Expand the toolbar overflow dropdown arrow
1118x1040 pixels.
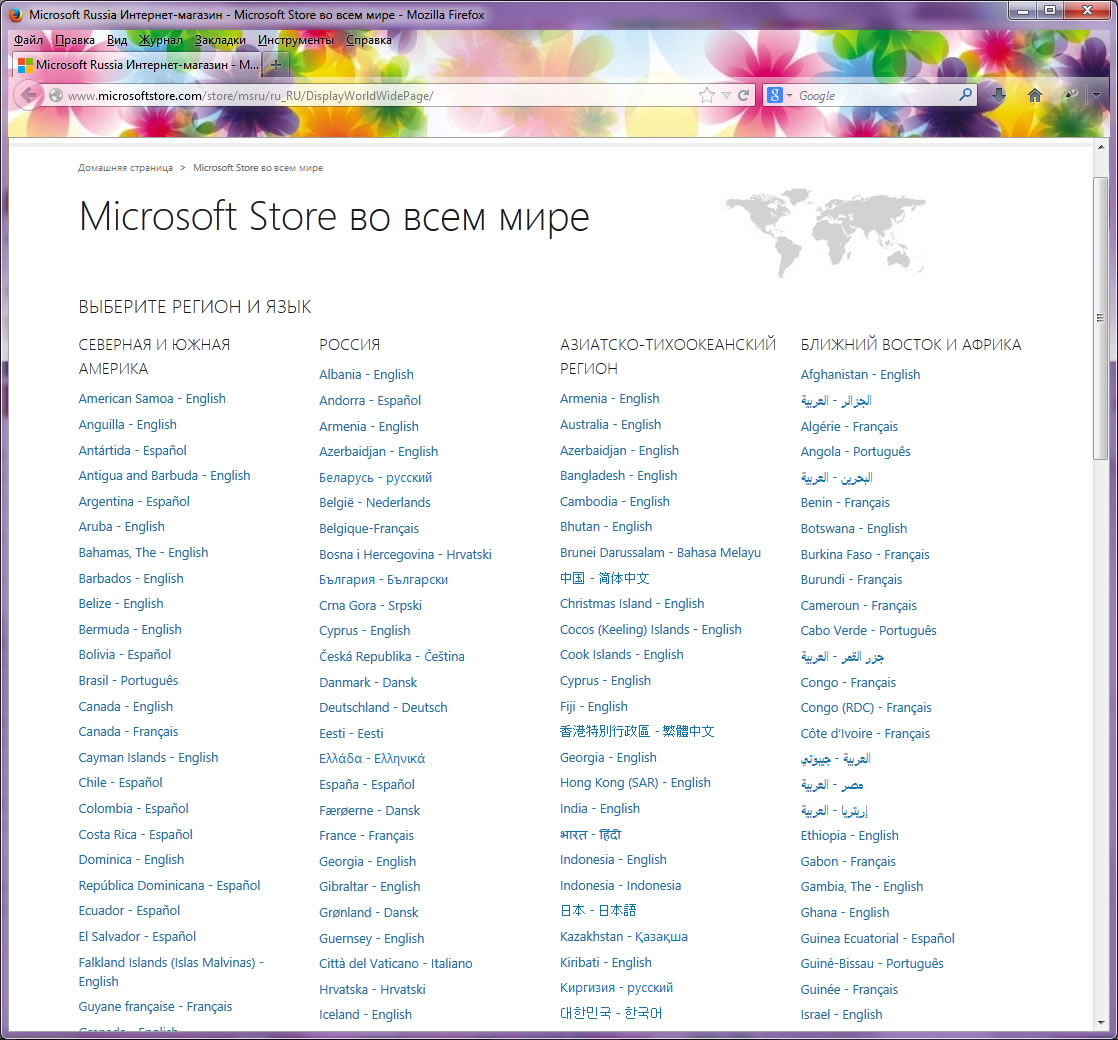(x=1097, y=95)
